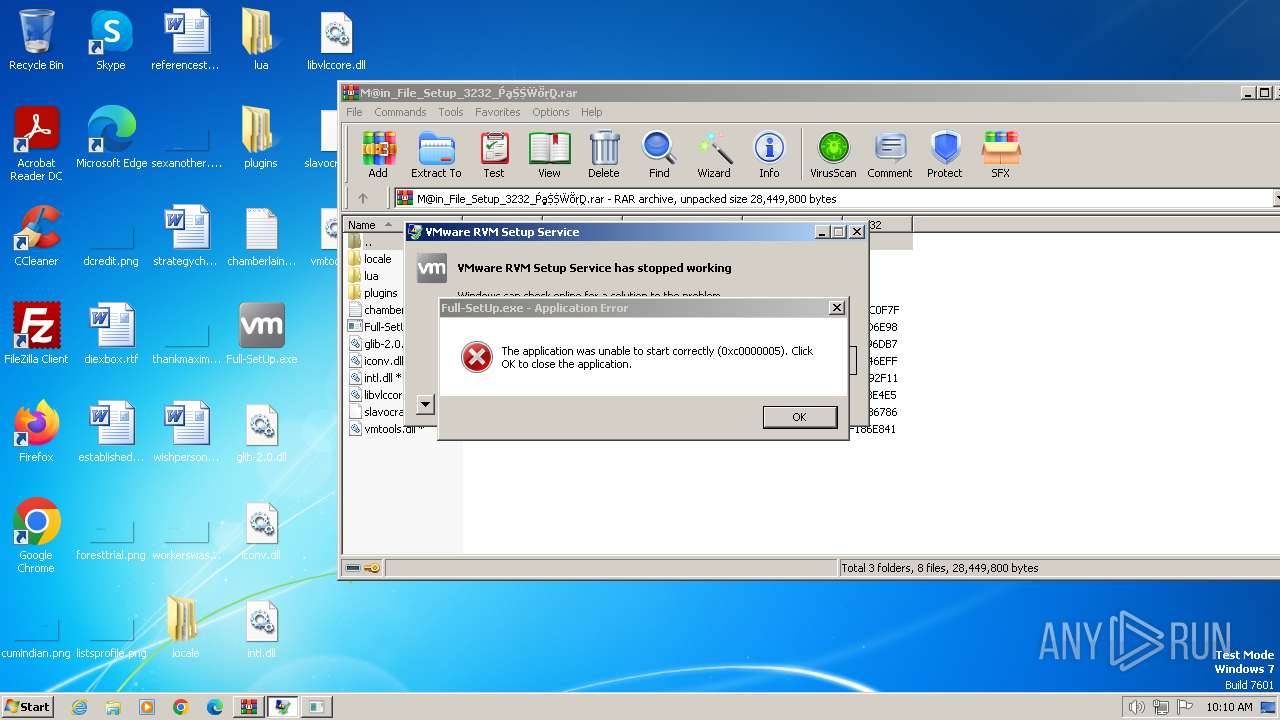The image size is (1280, 720).
Task: Select the locale folder on desktop
Action: point(185,628)
